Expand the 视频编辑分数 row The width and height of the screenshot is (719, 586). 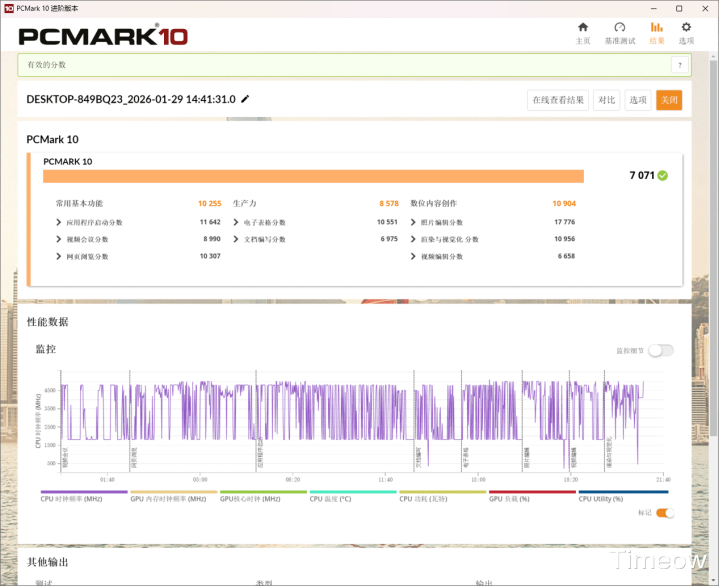click(x=414, y=256)
